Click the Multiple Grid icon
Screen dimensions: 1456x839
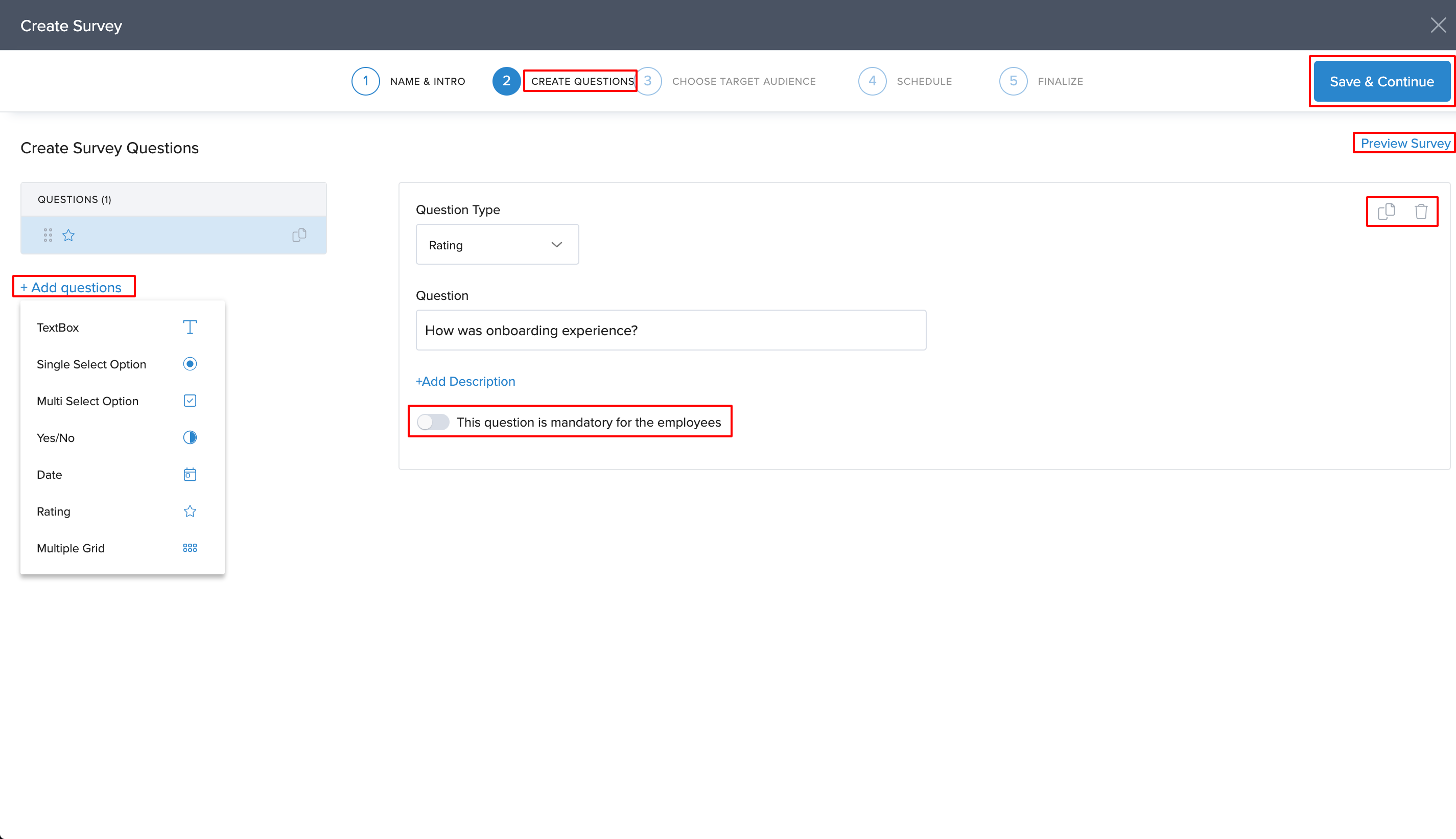190,548
